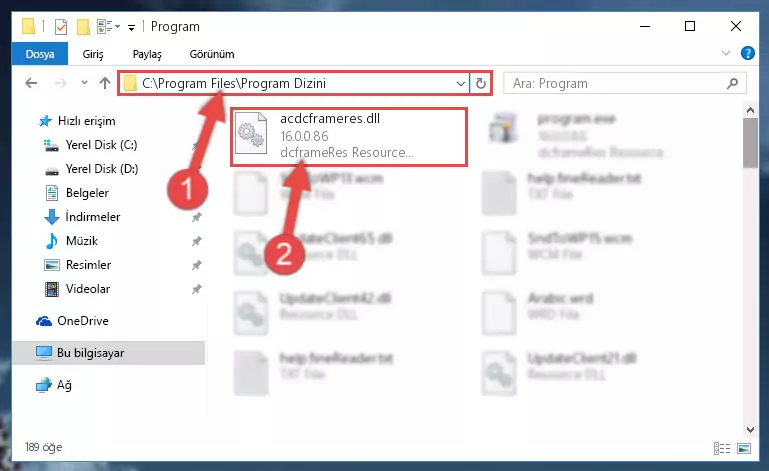This screenshot has height=471, width=769.
Task: Click the Properties checkmark icon in title bar
Action: [x=61, y=26]
